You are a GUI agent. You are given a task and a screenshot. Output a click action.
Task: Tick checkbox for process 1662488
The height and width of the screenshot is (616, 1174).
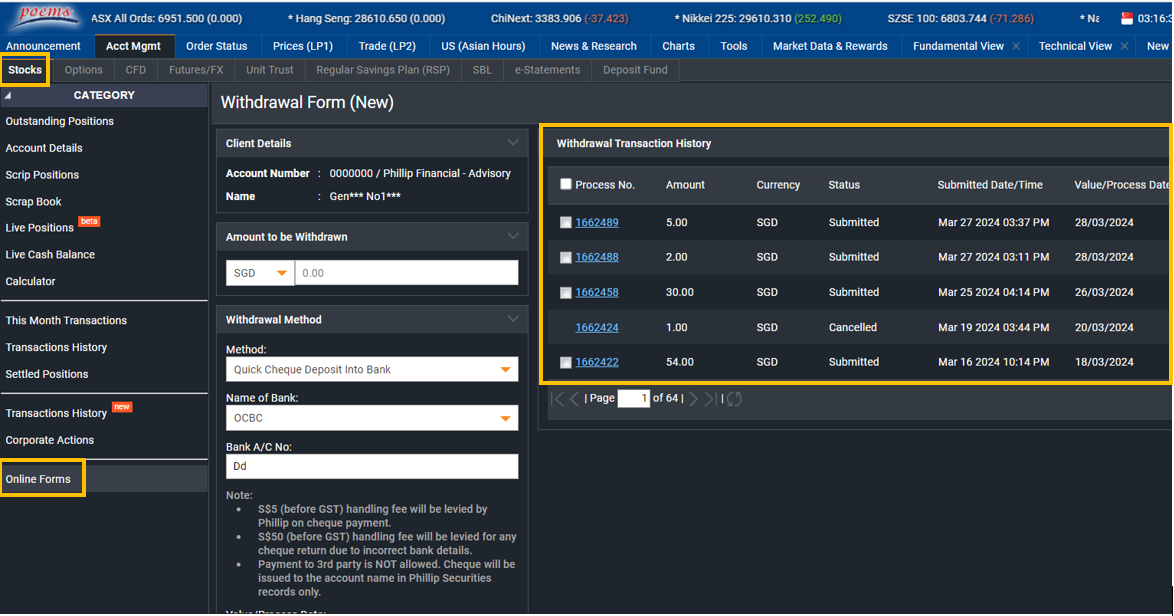tap(566, 257)
